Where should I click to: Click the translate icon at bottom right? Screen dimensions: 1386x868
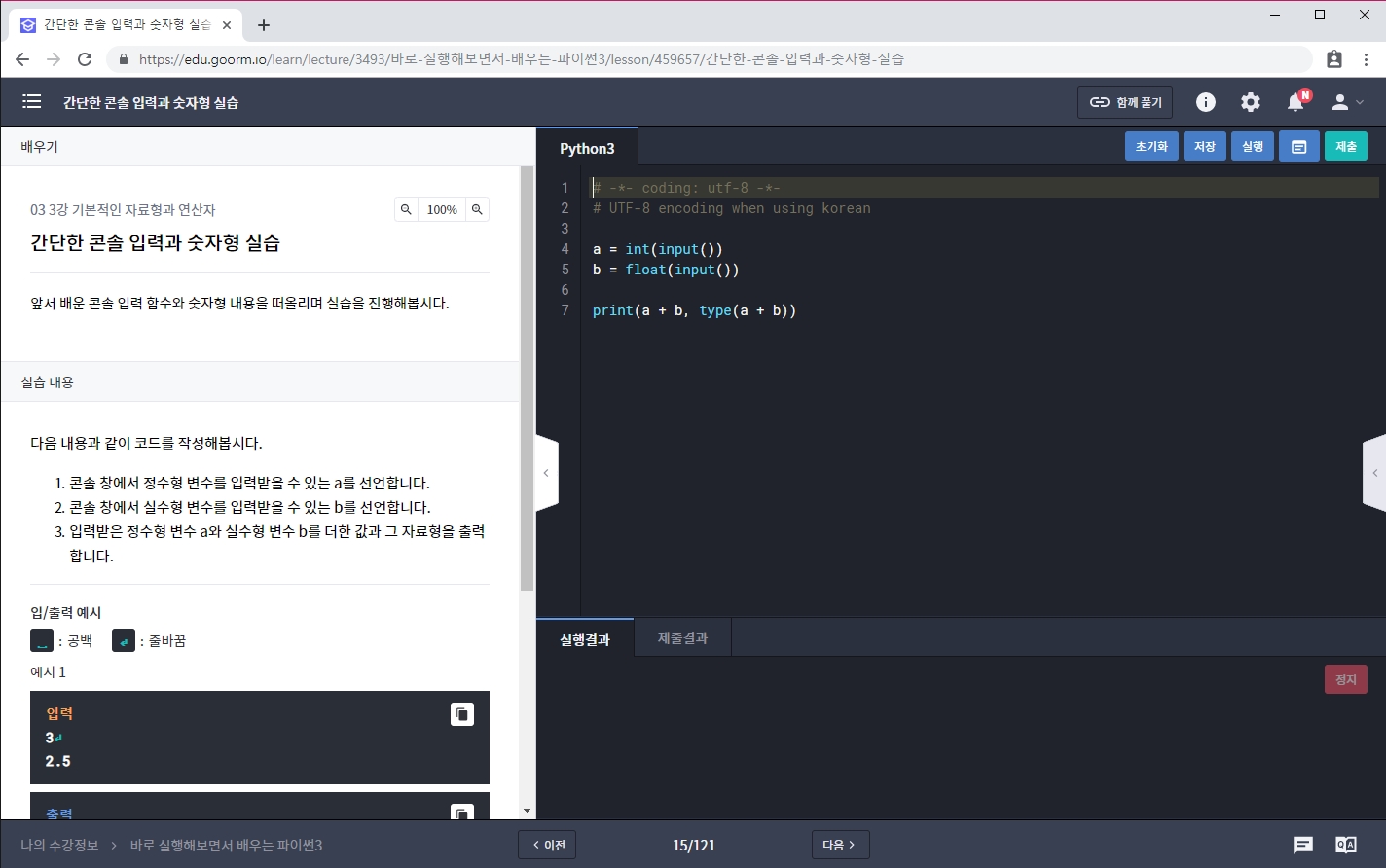coord(1345,845)
